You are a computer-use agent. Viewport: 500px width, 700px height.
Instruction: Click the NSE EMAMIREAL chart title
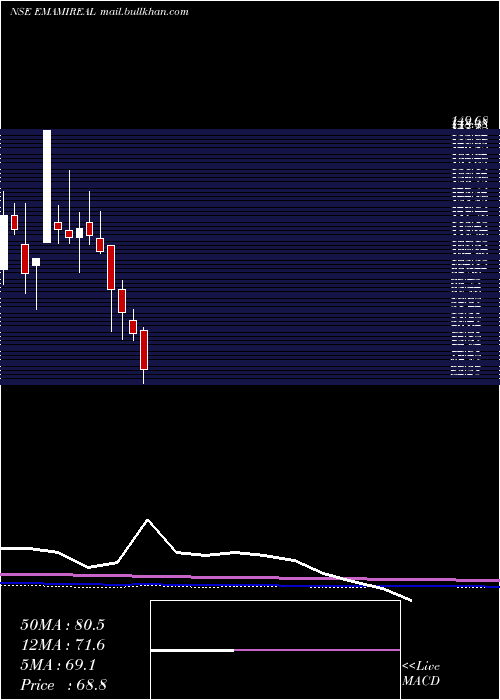53,12
